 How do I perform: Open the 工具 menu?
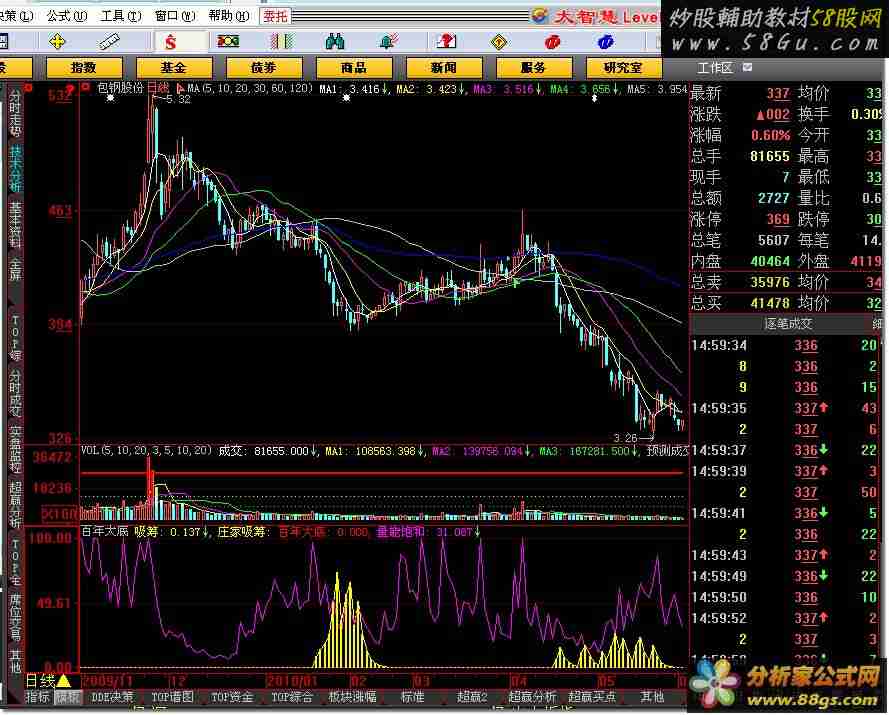click(121, 16)
